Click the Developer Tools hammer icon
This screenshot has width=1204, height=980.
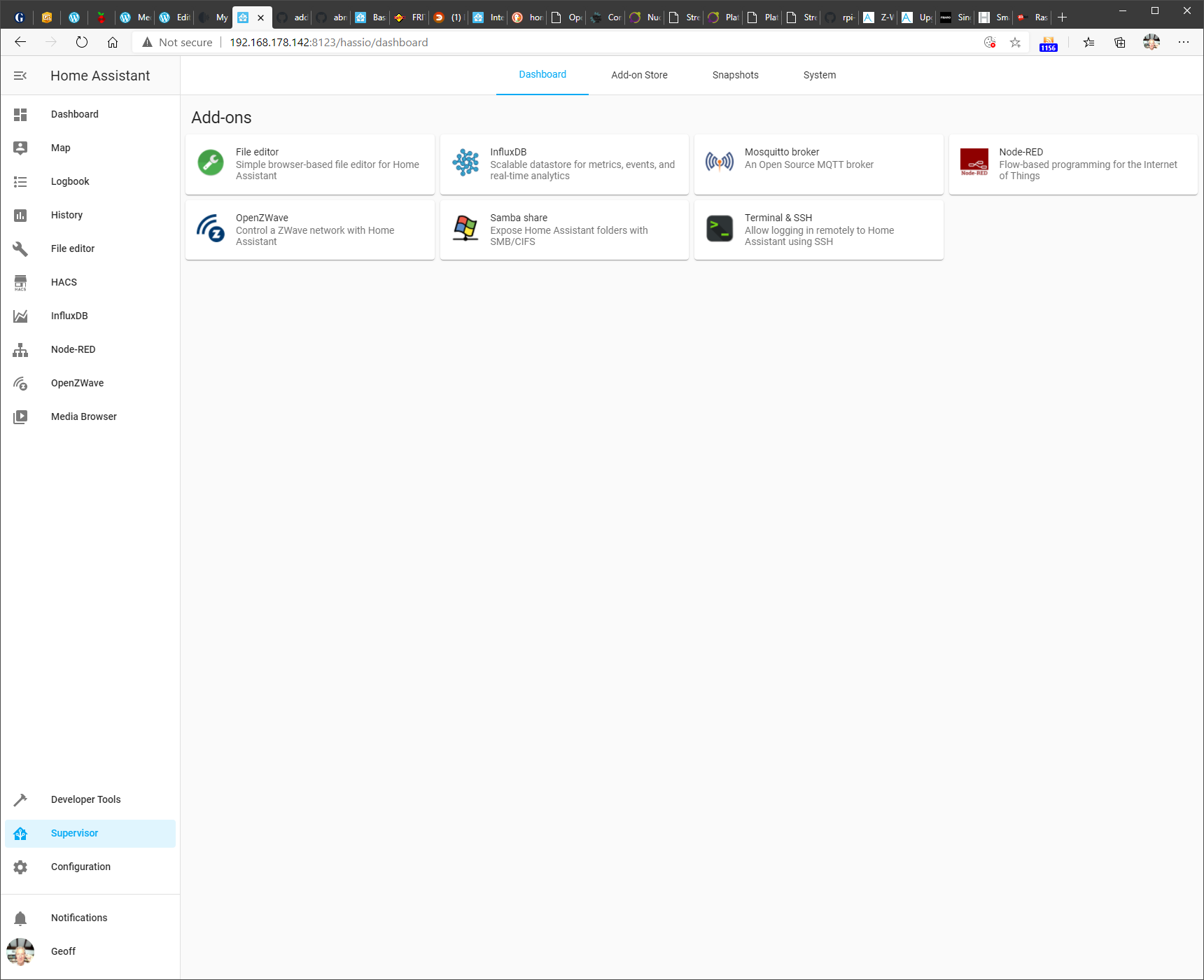pyautogui.click(x=20, y=799)
